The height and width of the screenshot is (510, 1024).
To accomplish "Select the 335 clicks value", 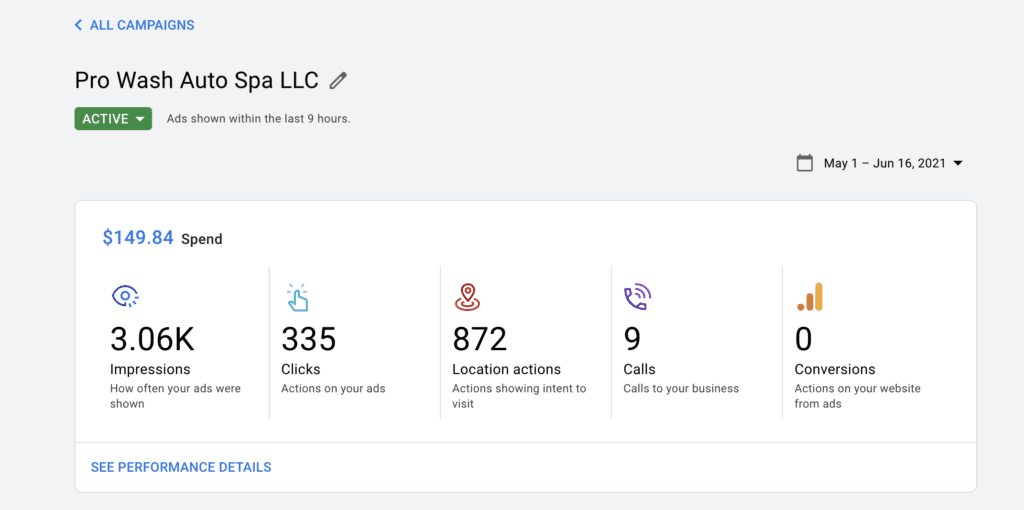I will pyautogui.click(x=308, y=339).
